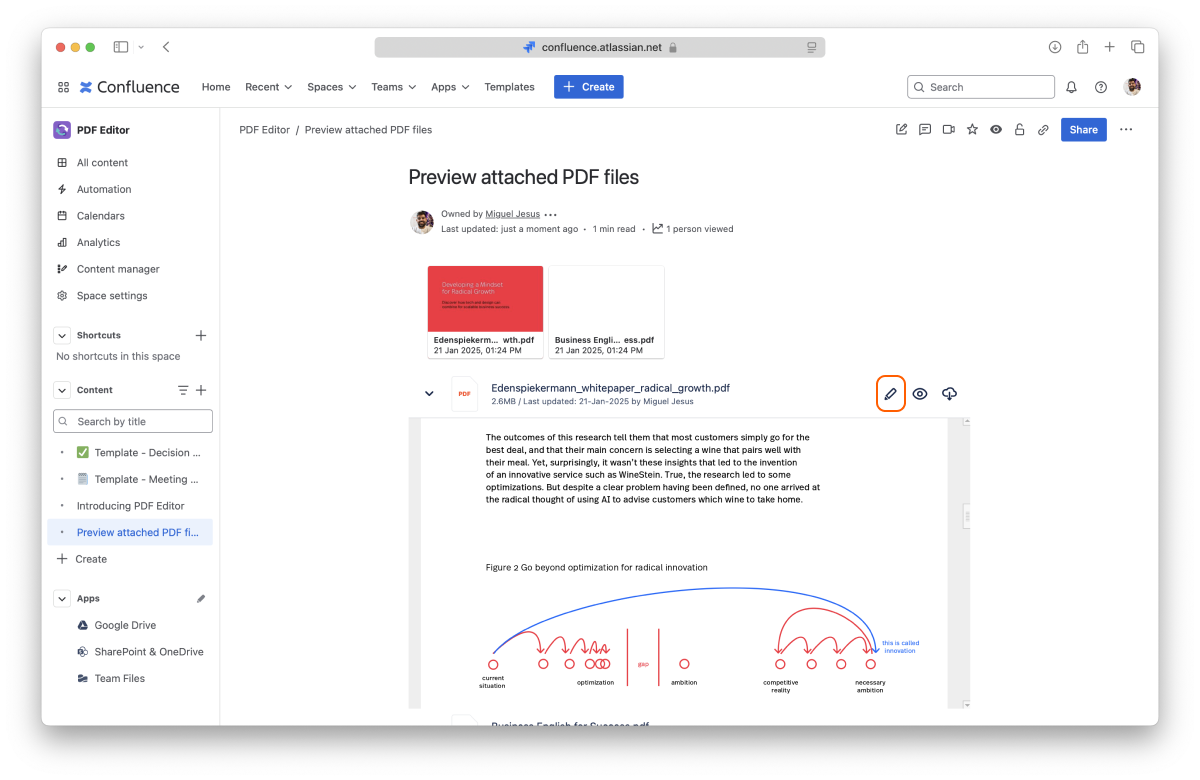Open Edenspiekermann PDF thumbnail

pyautogui.click(x=485, y=311)
